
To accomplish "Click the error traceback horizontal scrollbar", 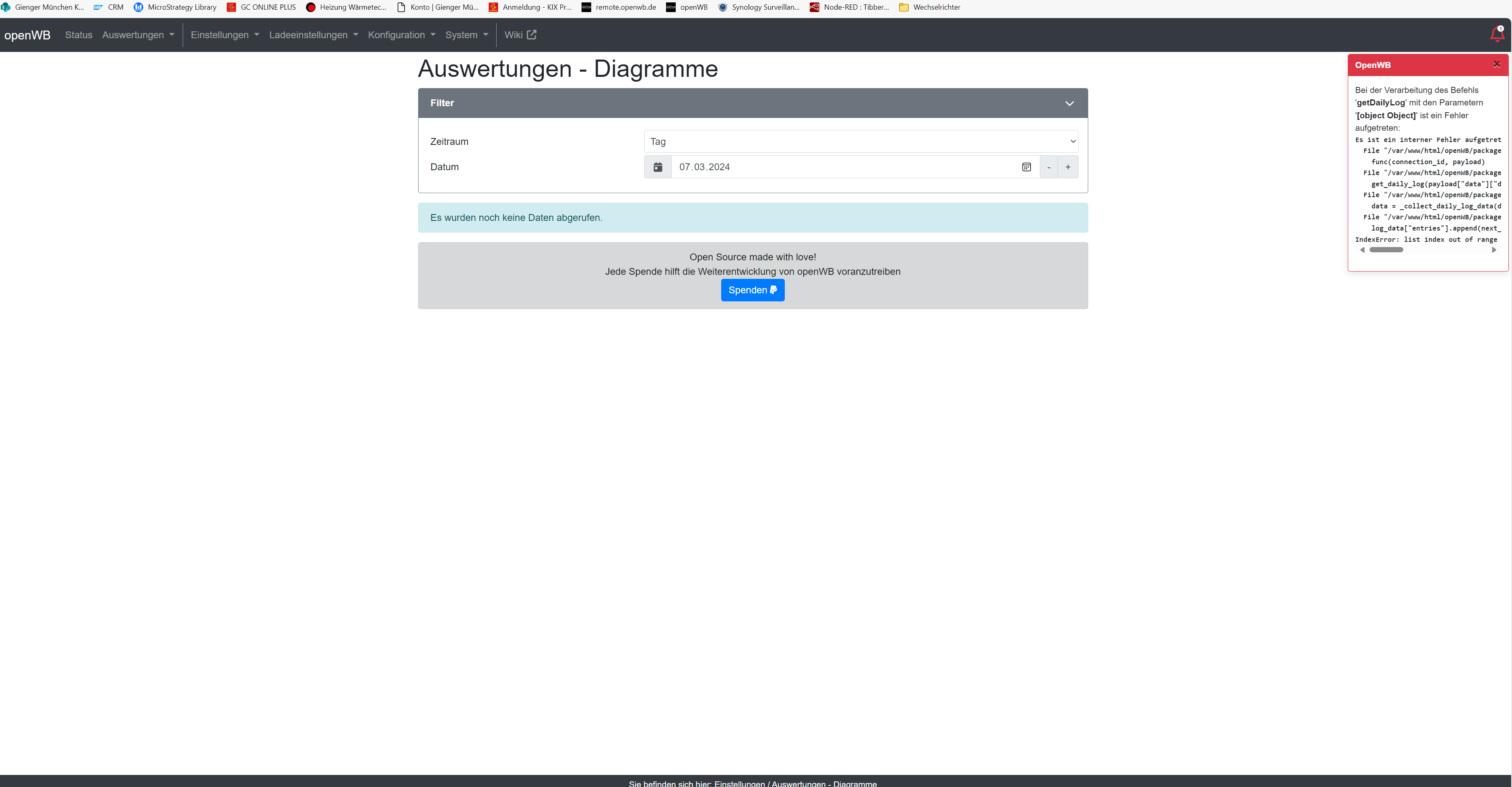I will pos(1386,250).
